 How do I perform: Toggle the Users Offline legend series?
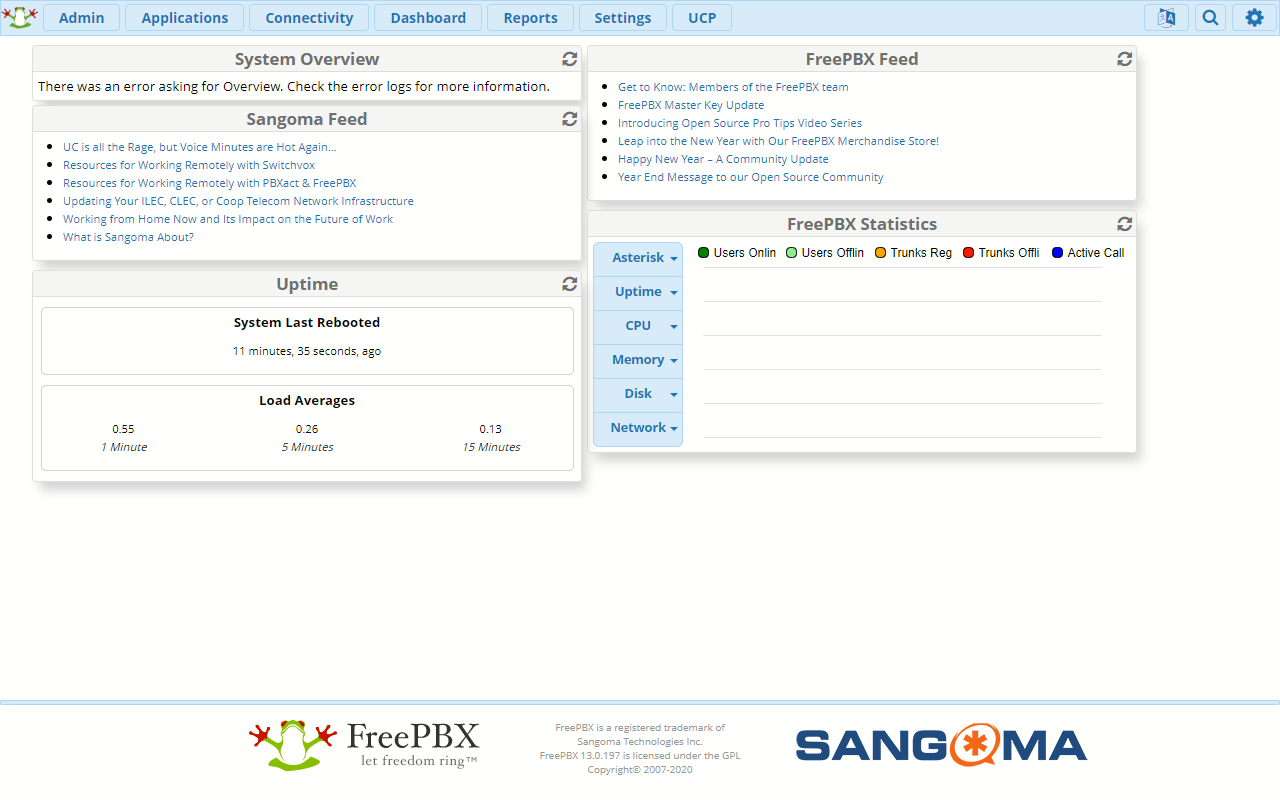point(825,253)
